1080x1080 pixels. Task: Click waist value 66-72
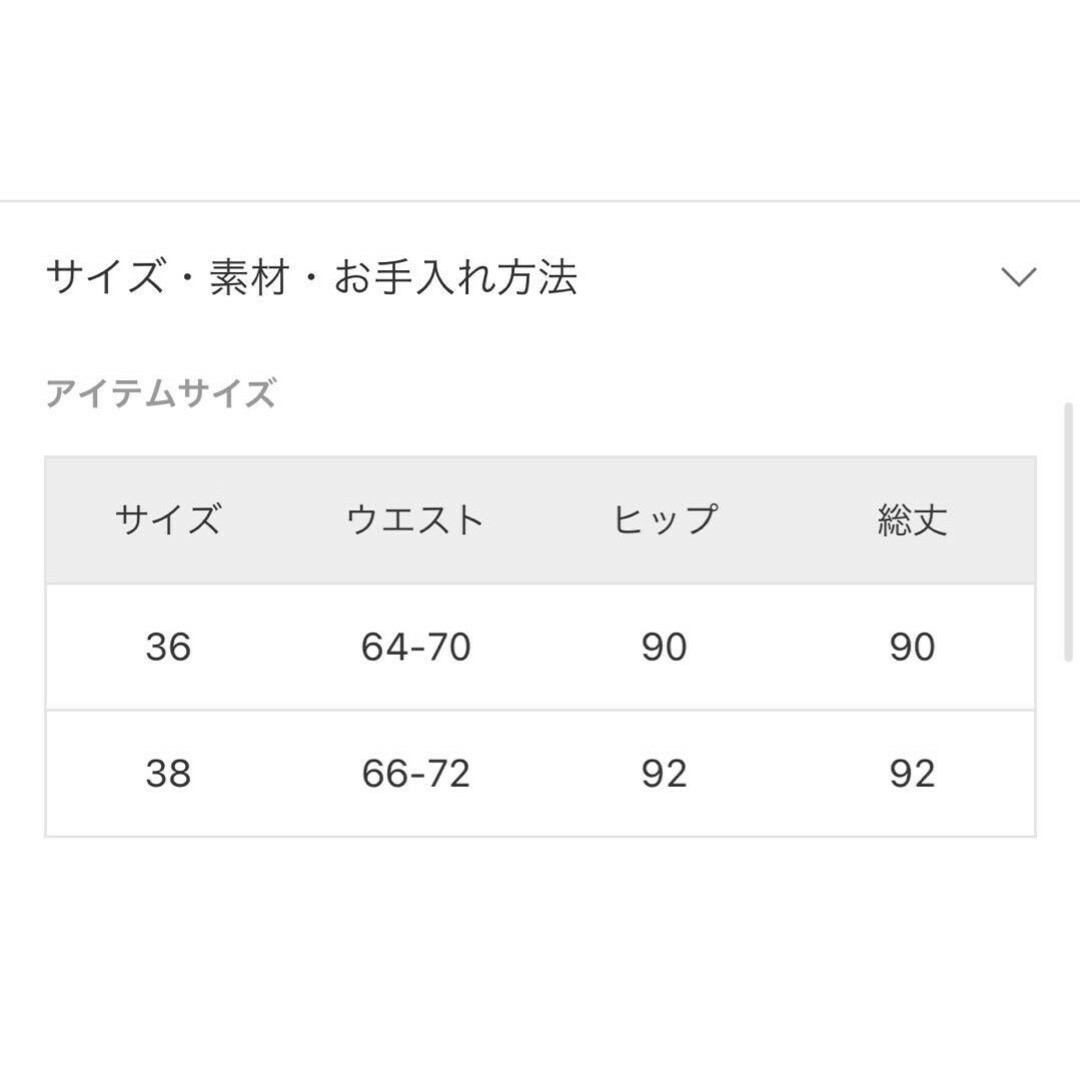pyautogui.click(x=416, y=773)
